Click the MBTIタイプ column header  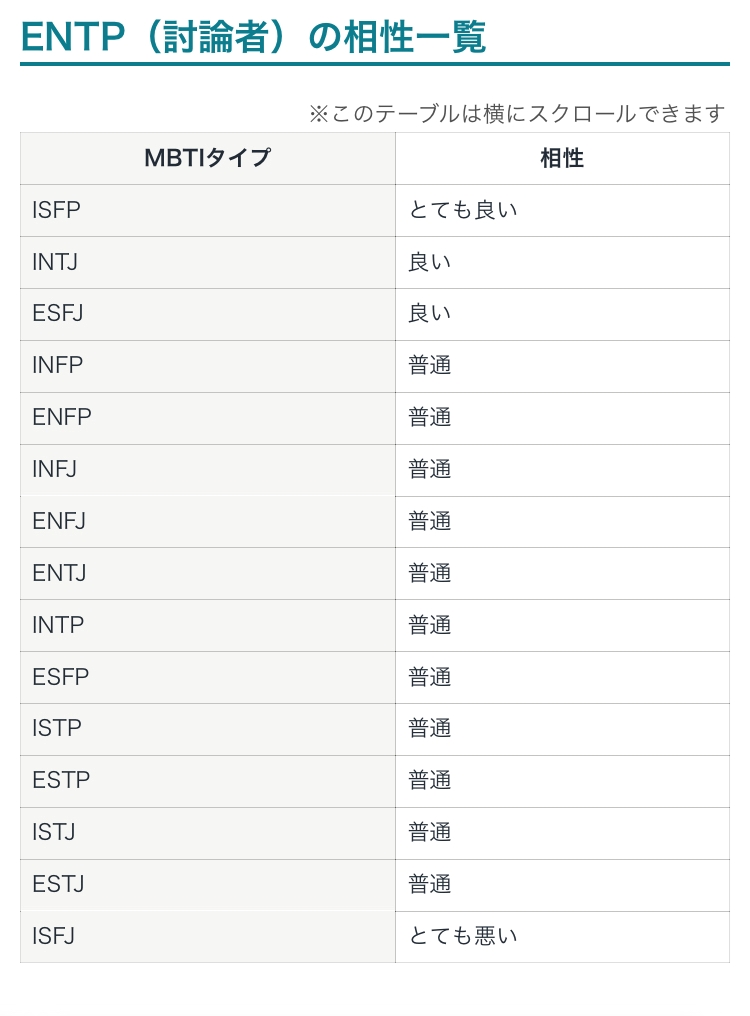(x=207, y=158)
